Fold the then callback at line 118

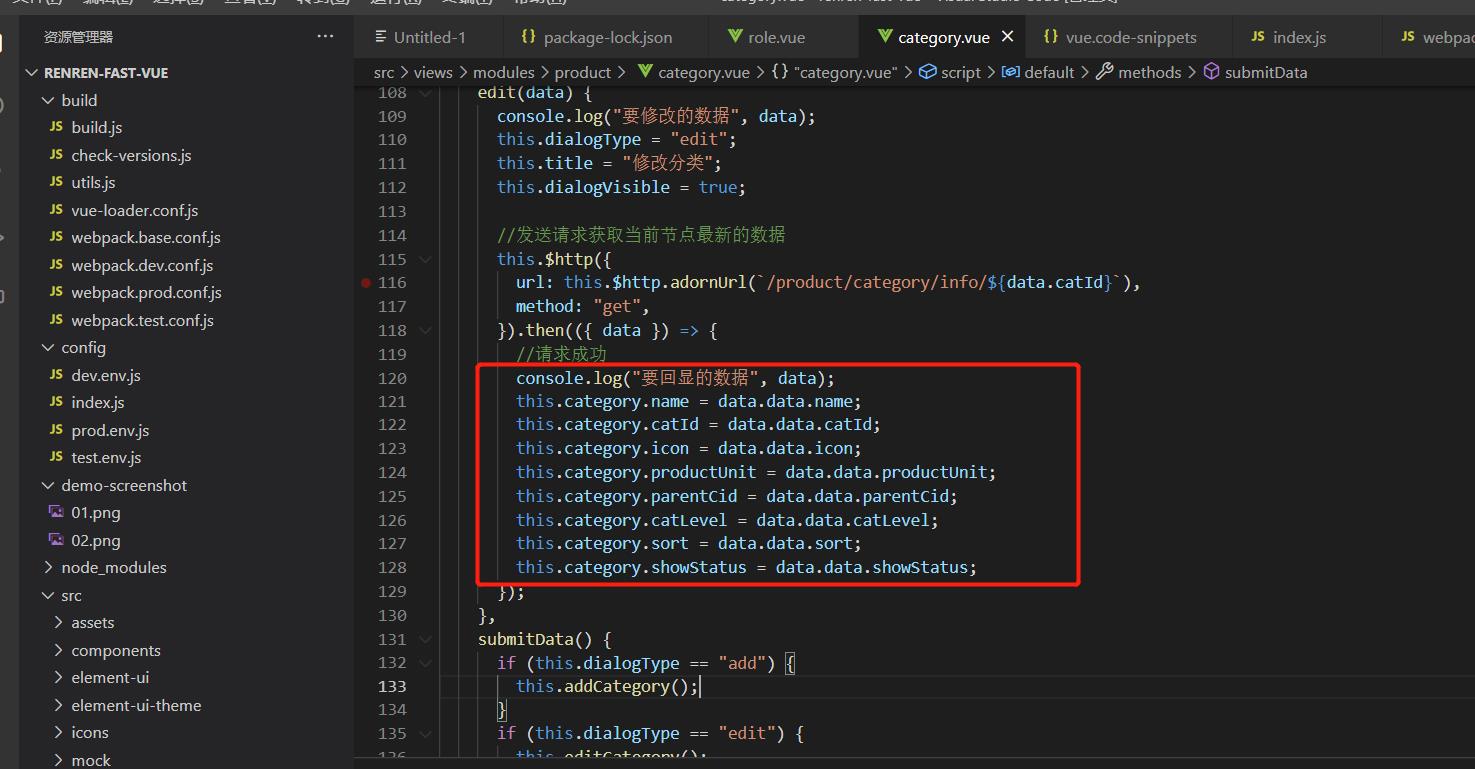[427, 330]
